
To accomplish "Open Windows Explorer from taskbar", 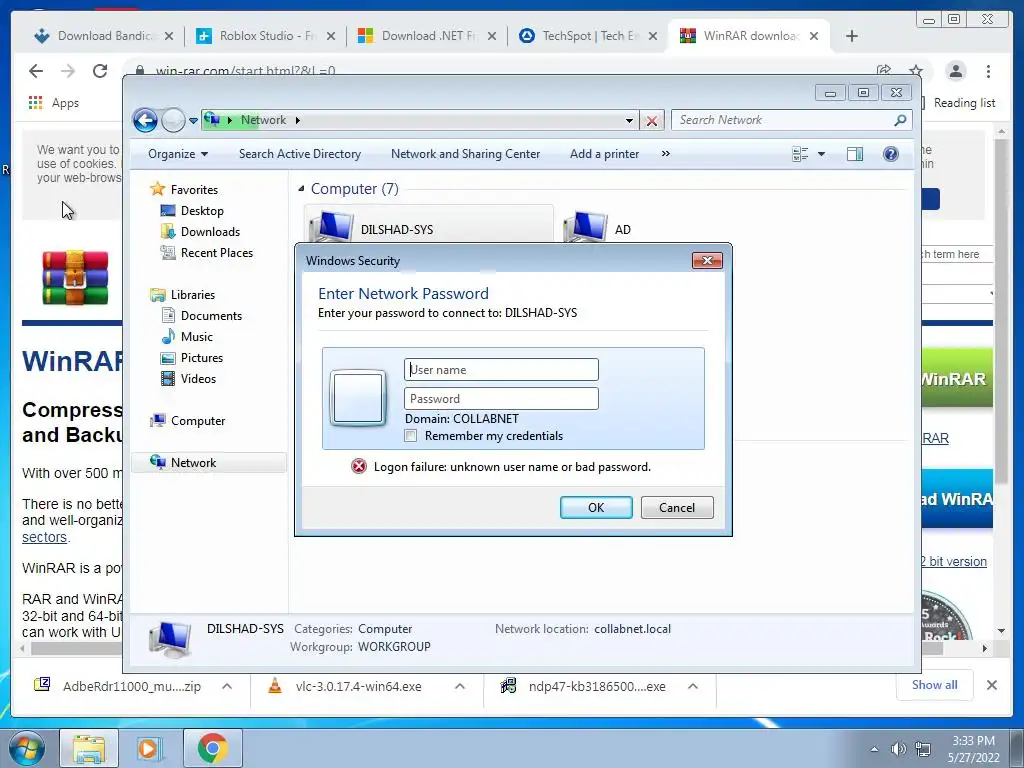I will tap(89, 748).
